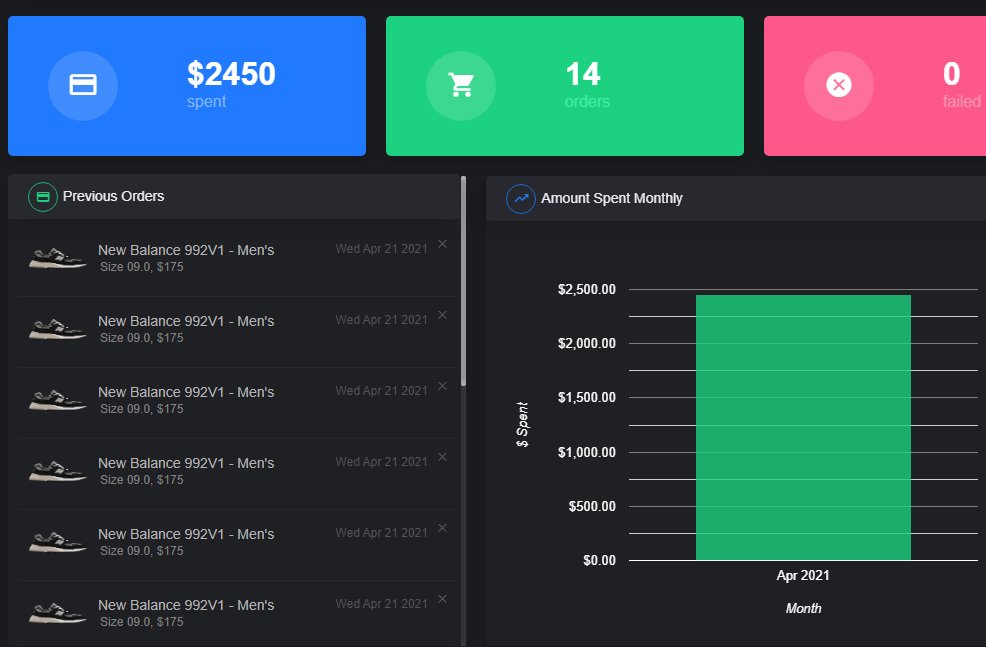The height and width of the screenshot is (647, 986).
Task: Click the $ Spent vertical axis title
Action: coord(522,424)
